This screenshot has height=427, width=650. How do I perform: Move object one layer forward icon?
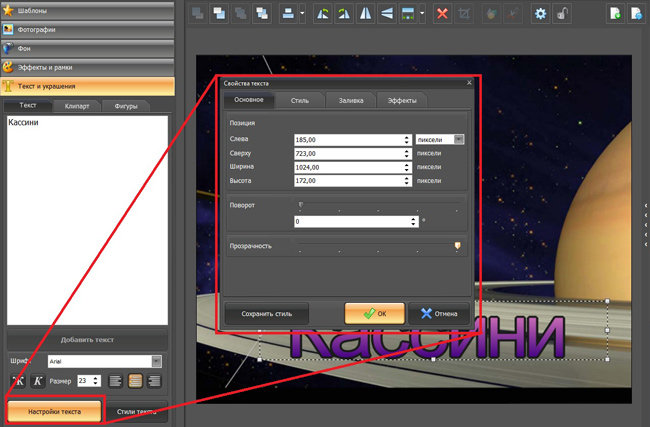[x=262, y=14]
